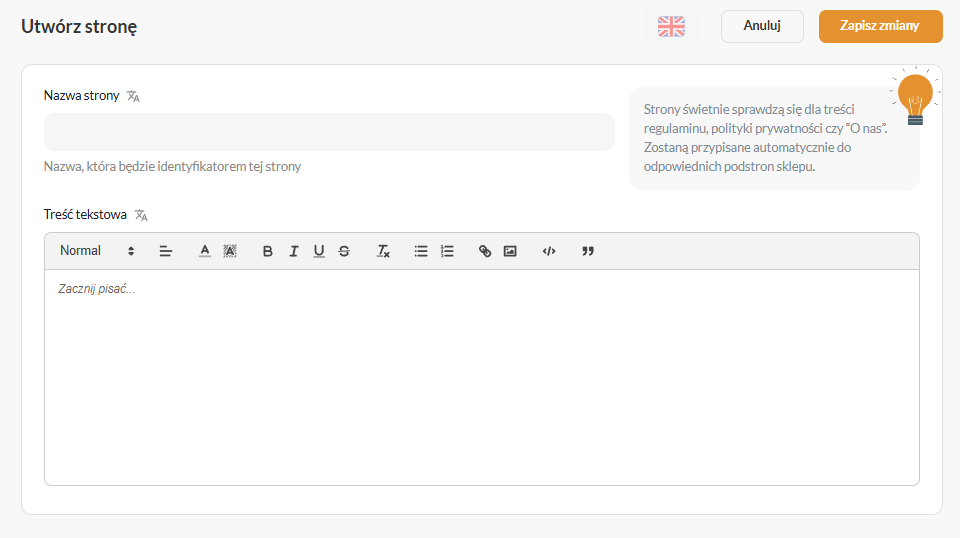The image size is (960, 538).
Task: Insert an image into the text content
Action: (x=510, y=251)
